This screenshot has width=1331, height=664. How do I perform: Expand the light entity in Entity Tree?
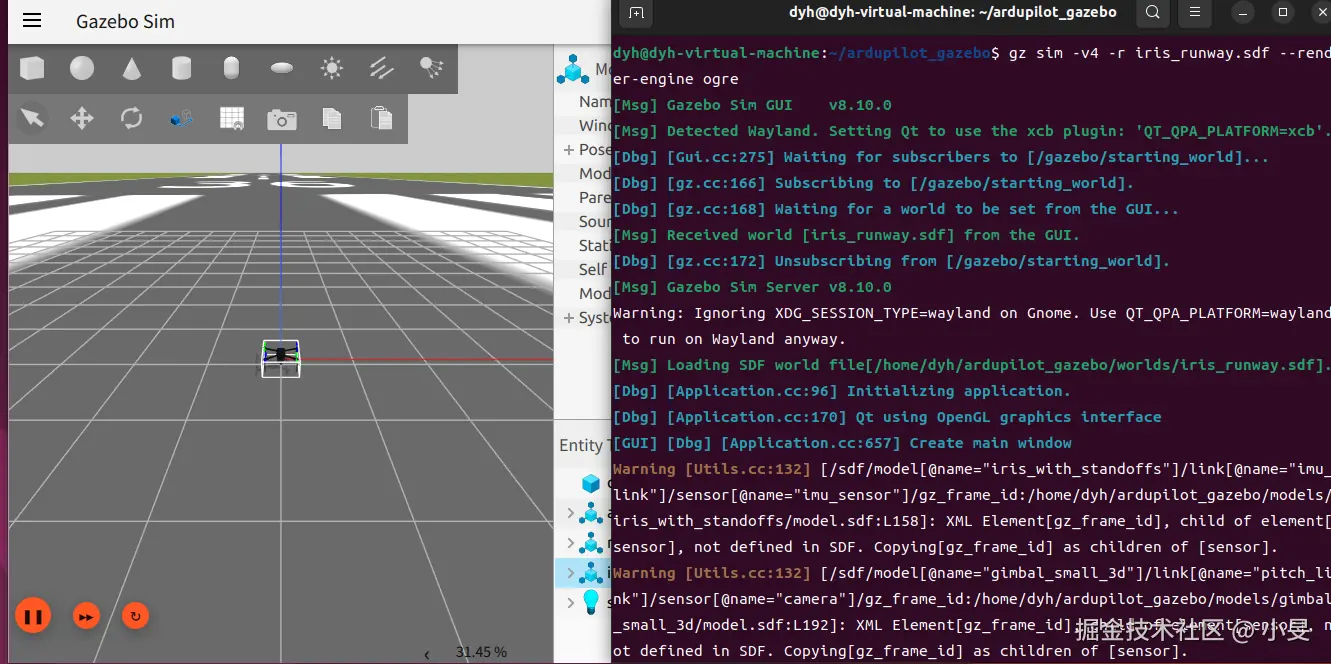pos(571,603)
